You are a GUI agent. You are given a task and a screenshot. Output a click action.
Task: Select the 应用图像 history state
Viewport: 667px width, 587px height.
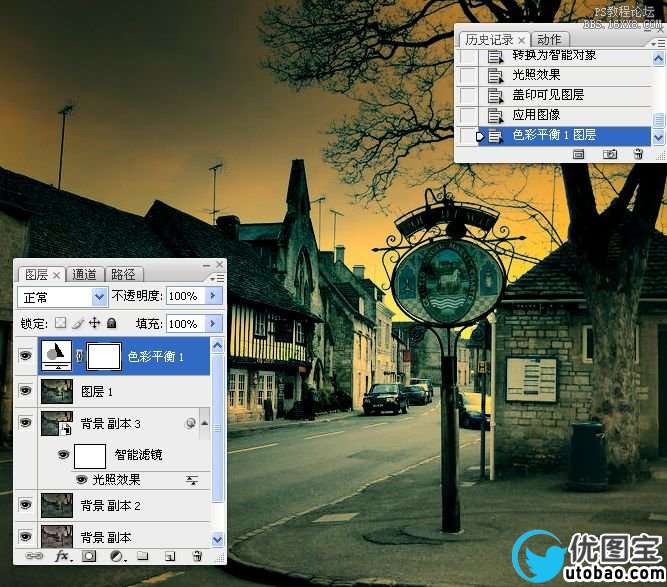[536, 115]
